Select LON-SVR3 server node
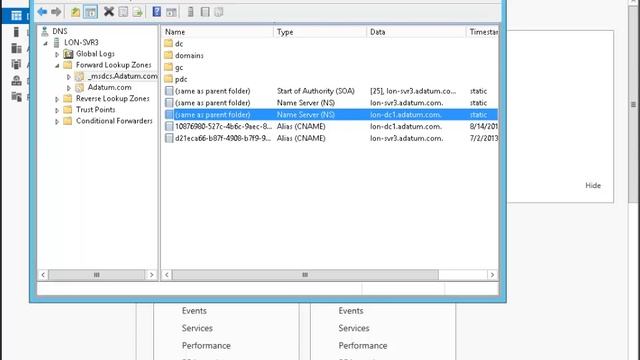 pos(81,42)
